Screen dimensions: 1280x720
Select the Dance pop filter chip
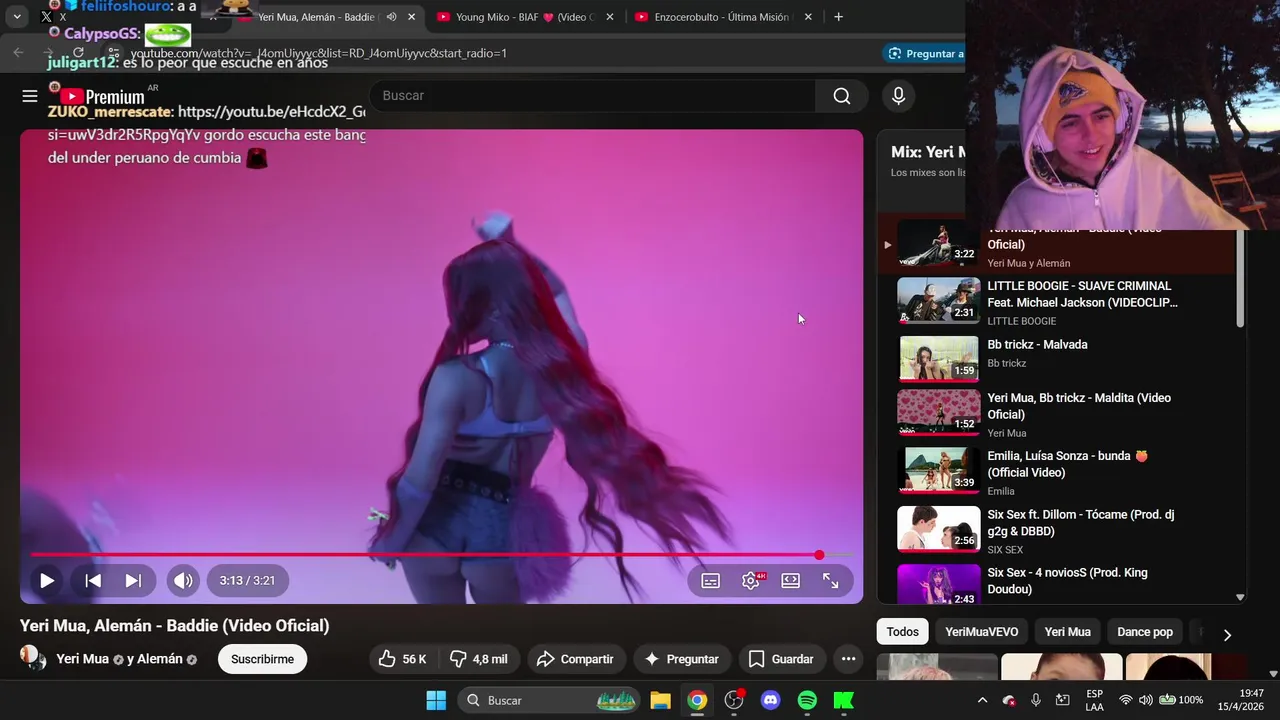click(x=1145, y=632)
